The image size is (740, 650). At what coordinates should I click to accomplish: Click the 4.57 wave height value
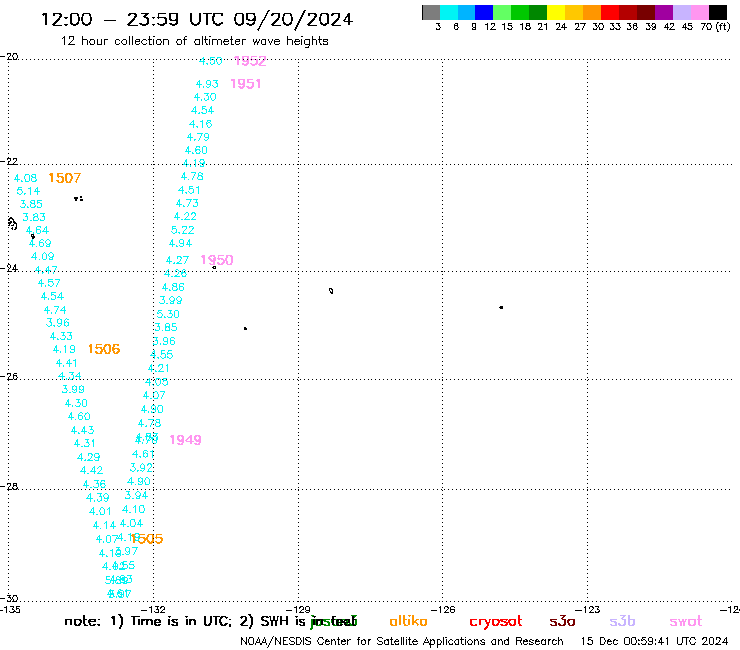(x=49, y=283)
